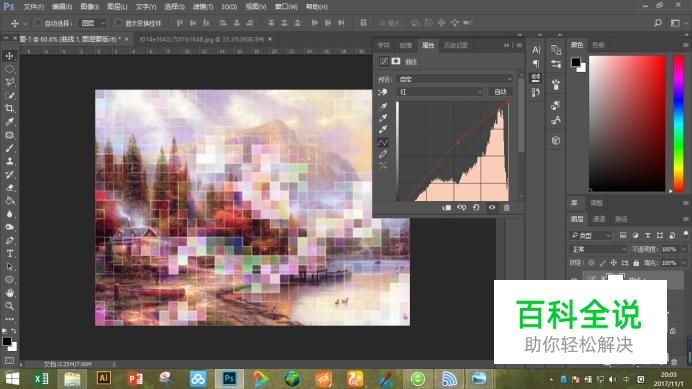The image size is (692, 389).
Task: Open the curves preset dropdown
Action: (455, 79)
